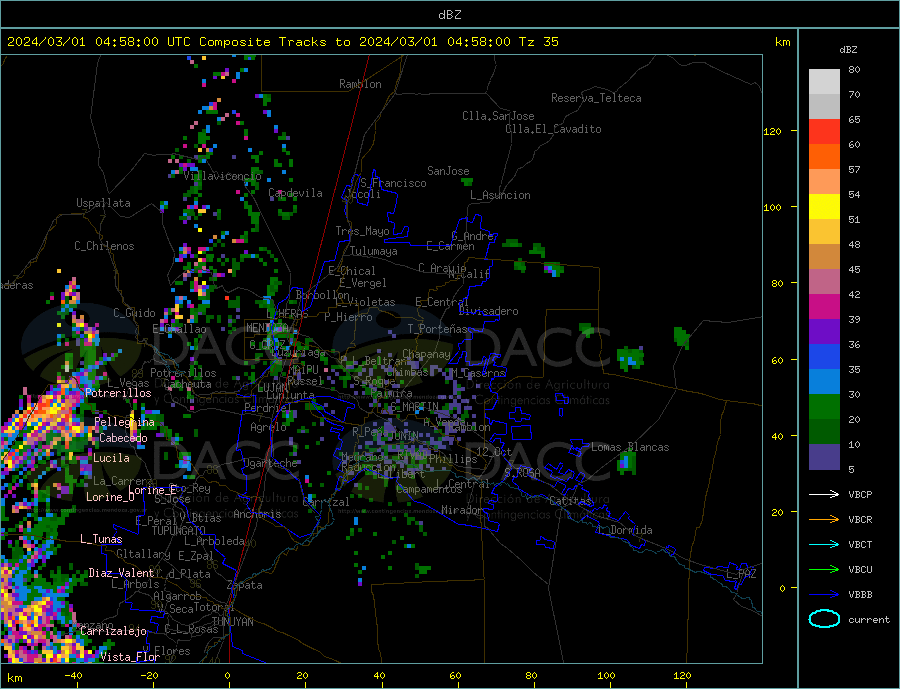Image resolution: width=900 pixels, height=689 pixels.
Task: Click the VBCT legend label
Action: click(x=860, y=544)
